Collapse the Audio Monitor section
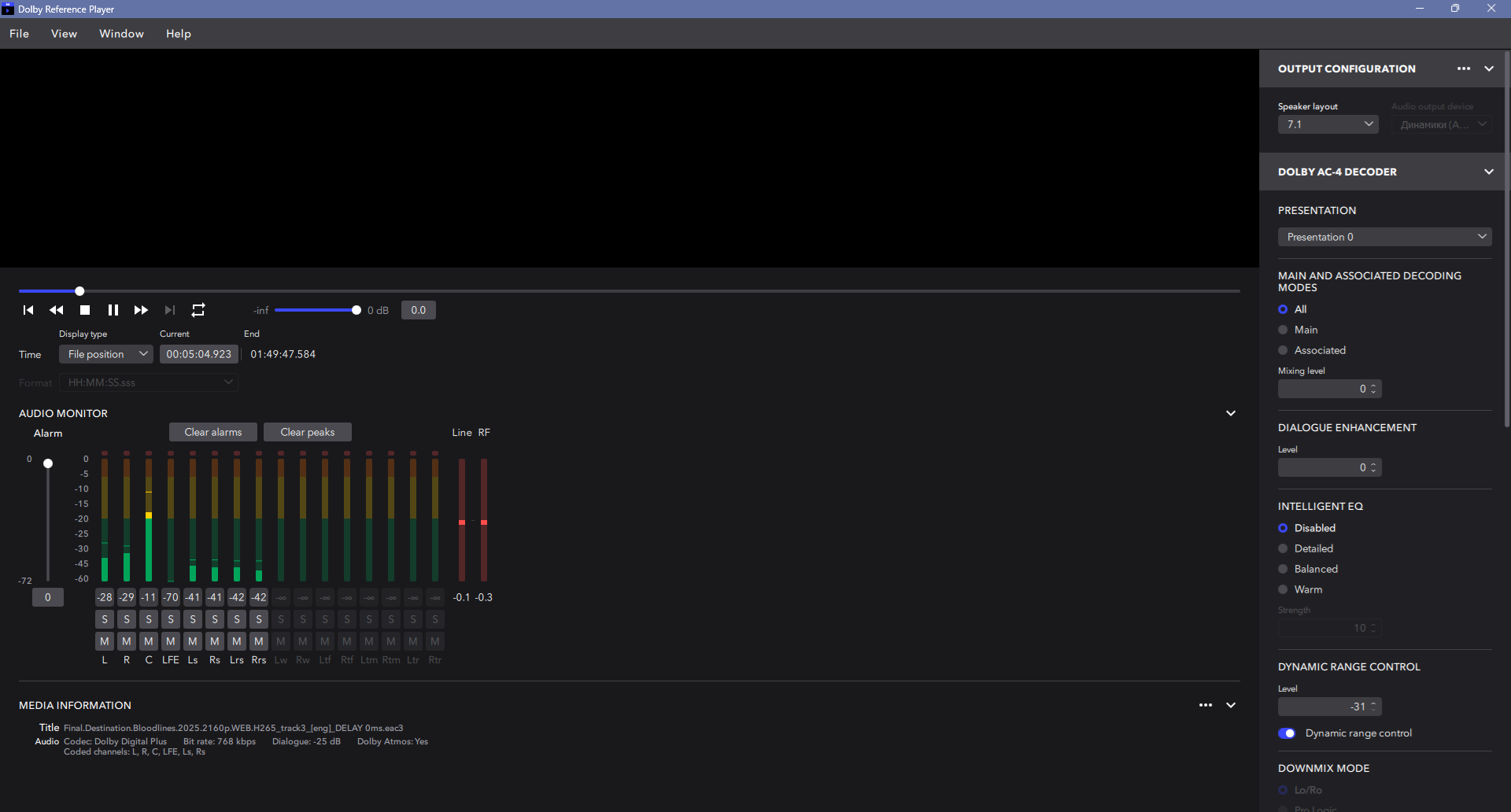This screenshot has width=1511, height=812. tap(1231, 413)
